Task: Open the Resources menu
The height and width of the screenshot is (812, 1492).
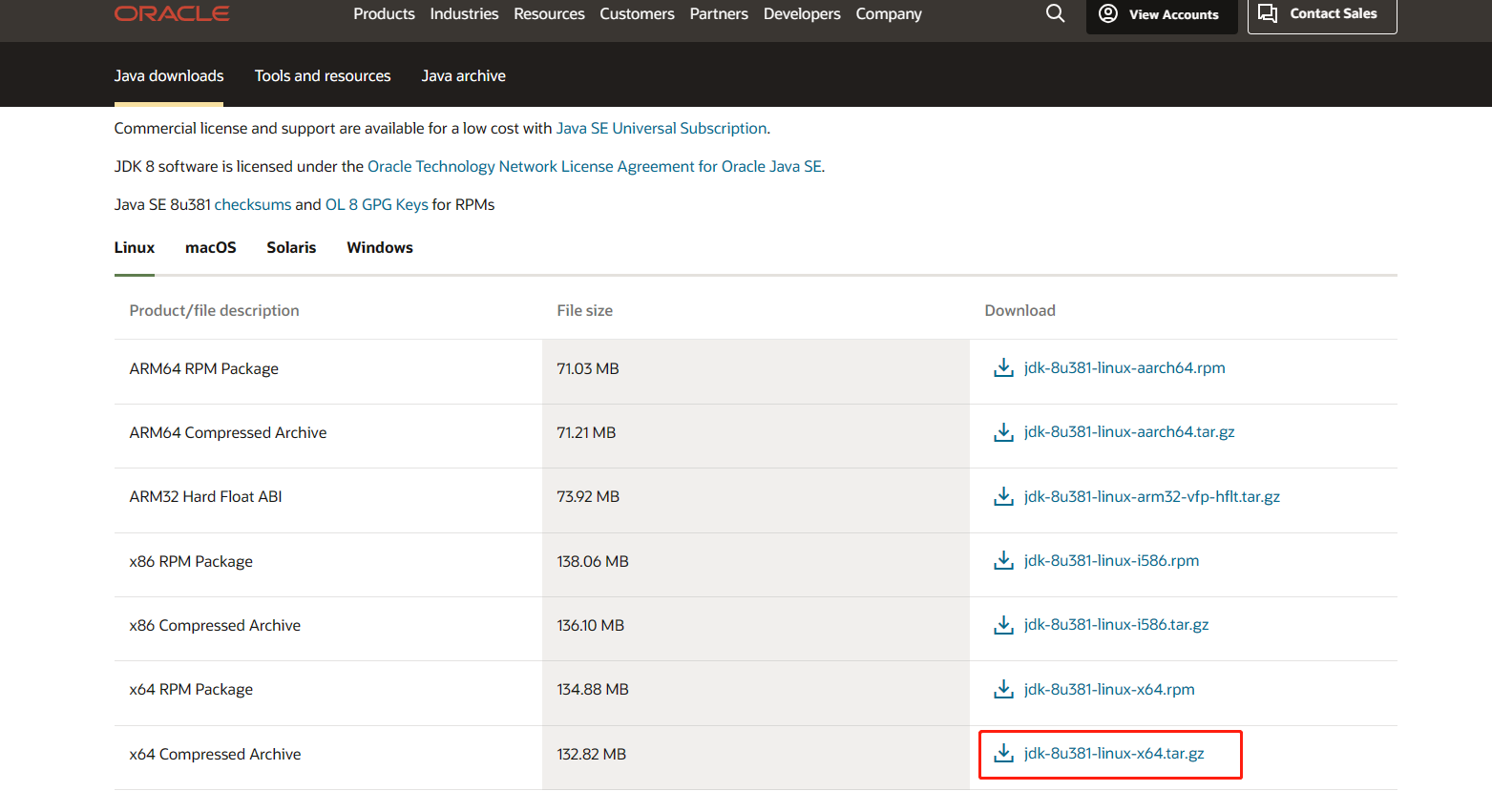Action: point(549,14)
